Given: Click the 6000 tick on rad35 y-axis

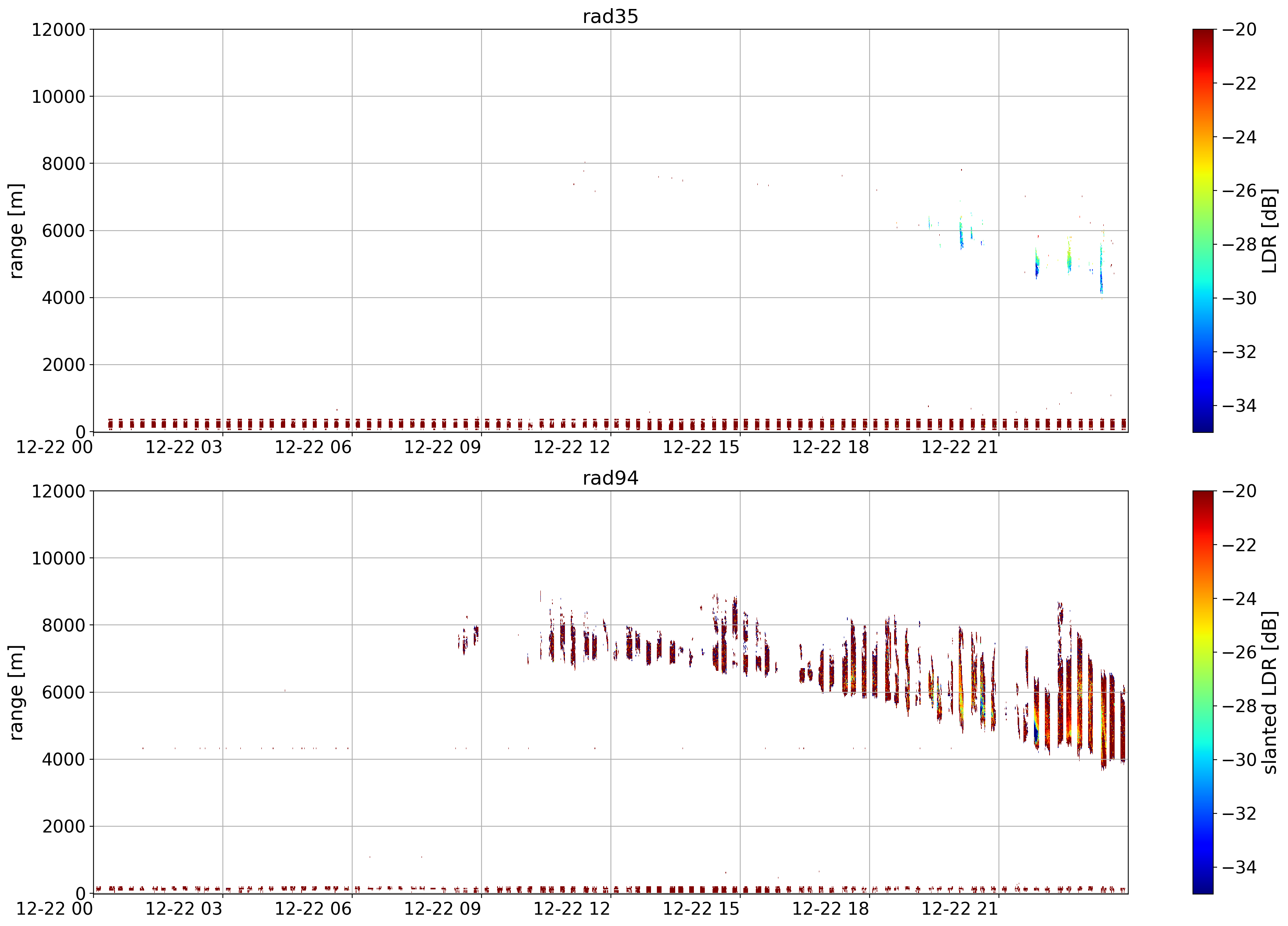Looking at the screenshot, I should [x=64, y=231].
